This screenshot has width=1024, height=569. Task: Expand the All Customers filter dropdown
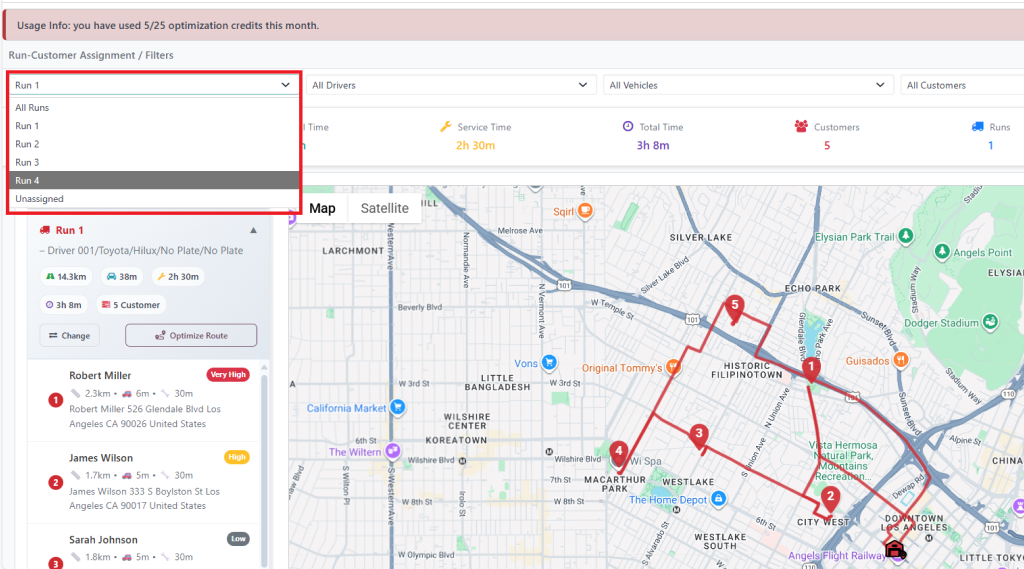coord(960,85)
